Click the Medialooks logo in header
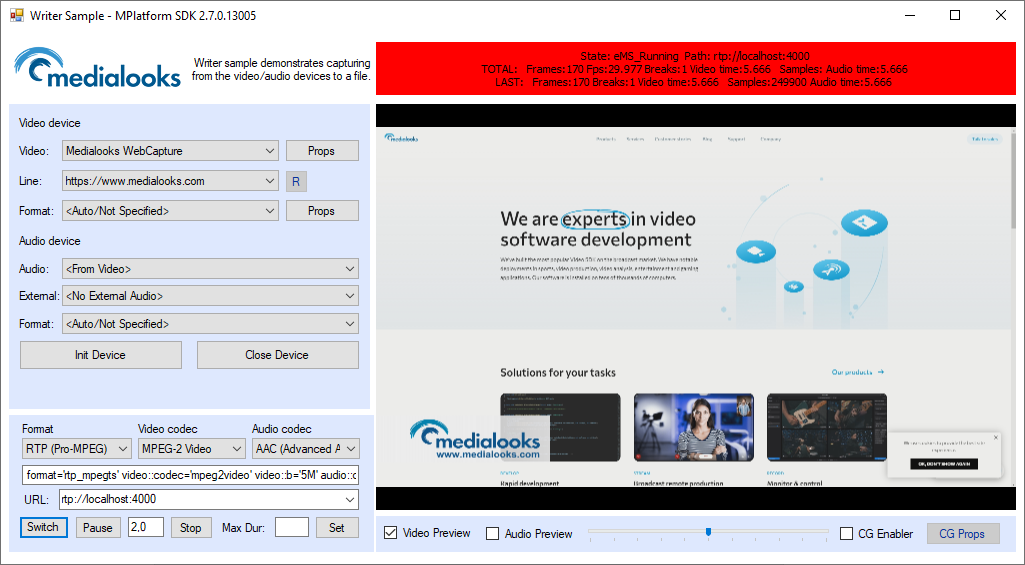1025x565 pixels. [x=97, y=67]
